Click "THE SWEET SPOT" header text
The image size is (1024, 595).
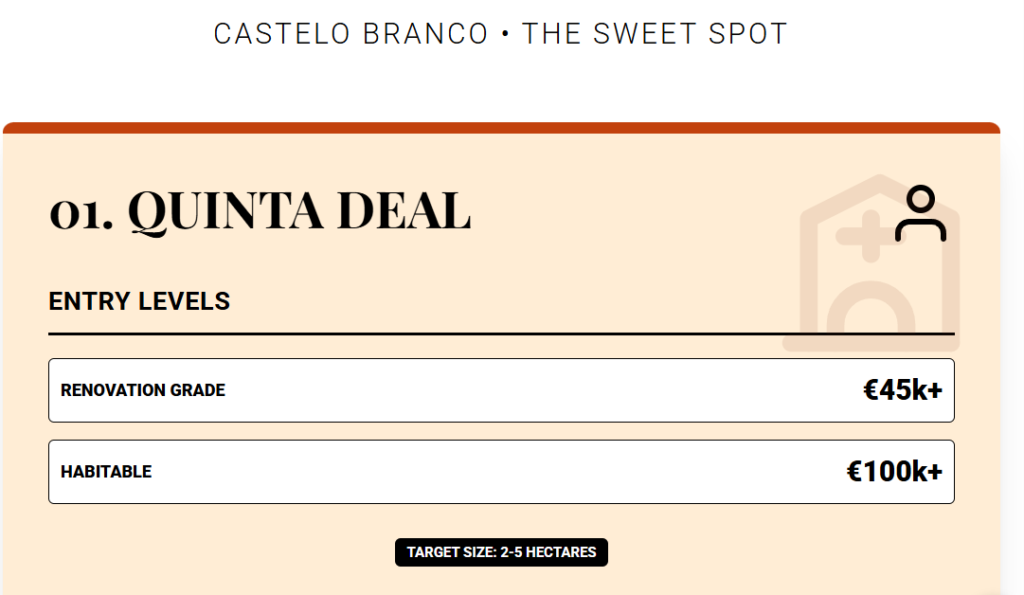[655, 34]
